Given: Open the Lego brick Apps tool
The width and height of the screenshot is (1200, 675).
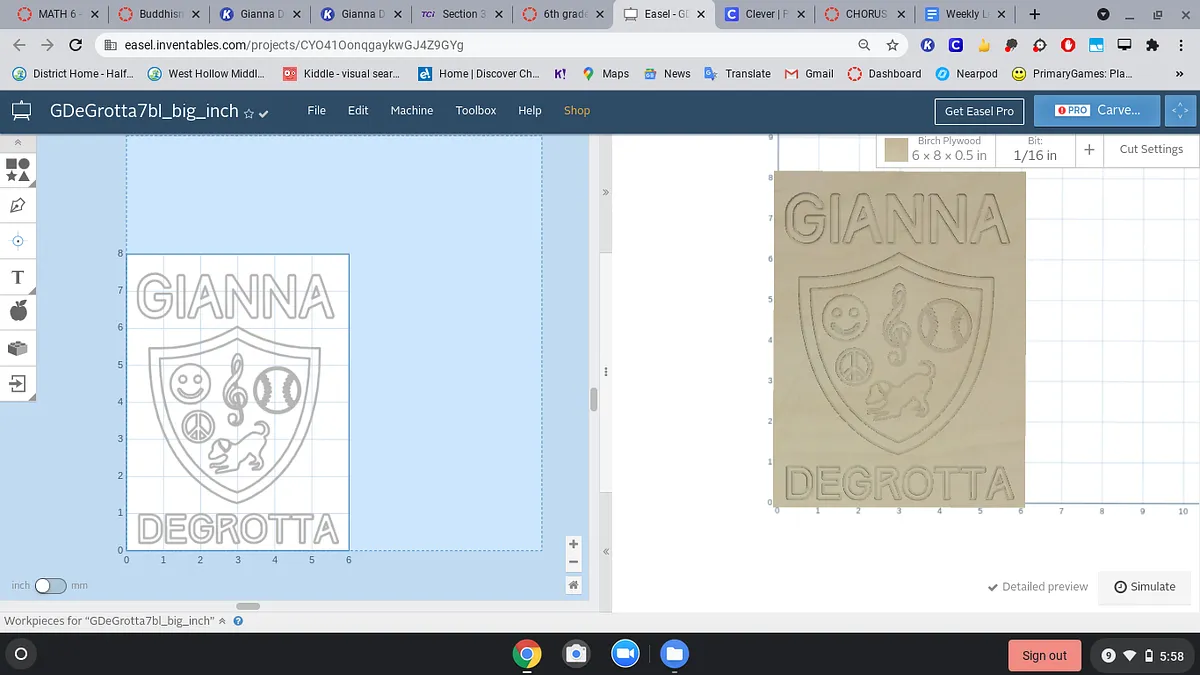Looking at the screenshot, I should click(17, 348).
